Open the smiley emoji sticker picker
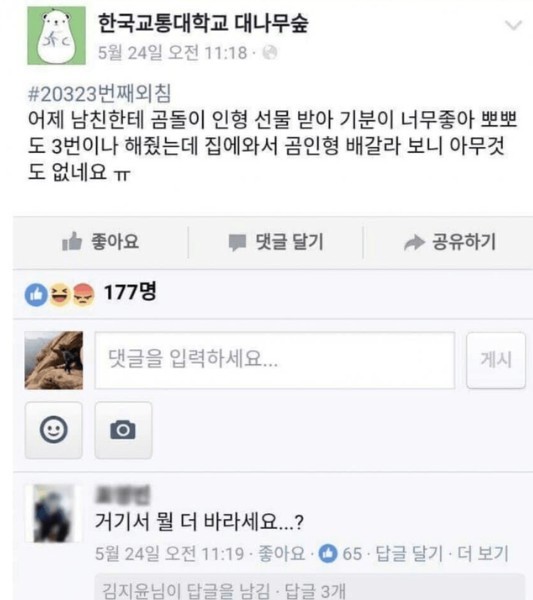This screenshot has height=600, width=533. [x=54, y=430]
